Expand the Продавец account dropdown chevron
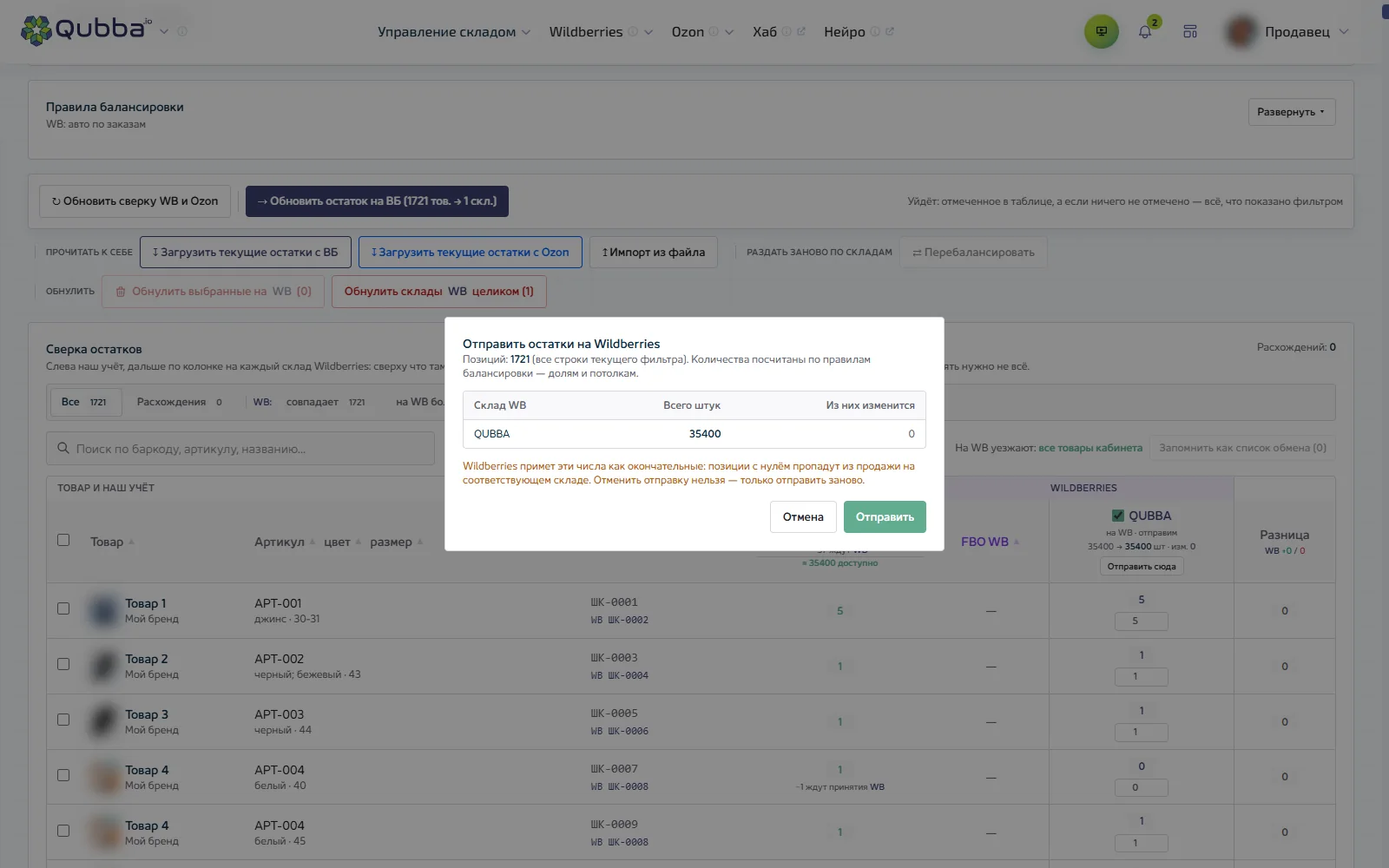1389x868 pixels. (1344, 32)
